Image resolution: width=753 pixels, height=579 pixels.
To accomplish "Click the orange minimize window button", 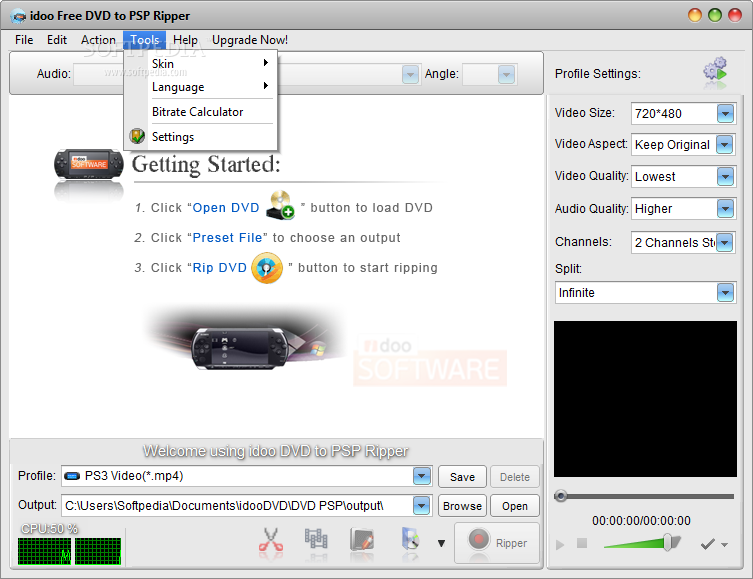I will click(x=694, y=15).
